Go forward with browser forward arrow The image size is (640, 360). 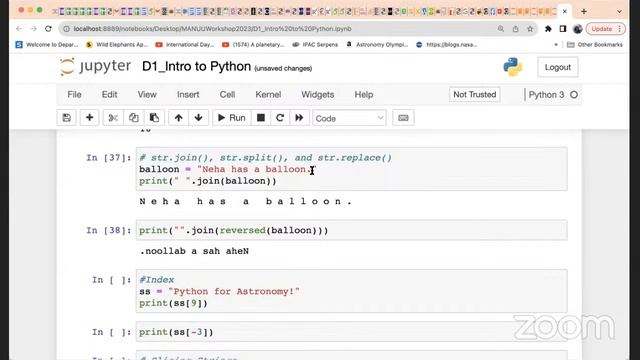pyautogui.click(x=34, y=29)
